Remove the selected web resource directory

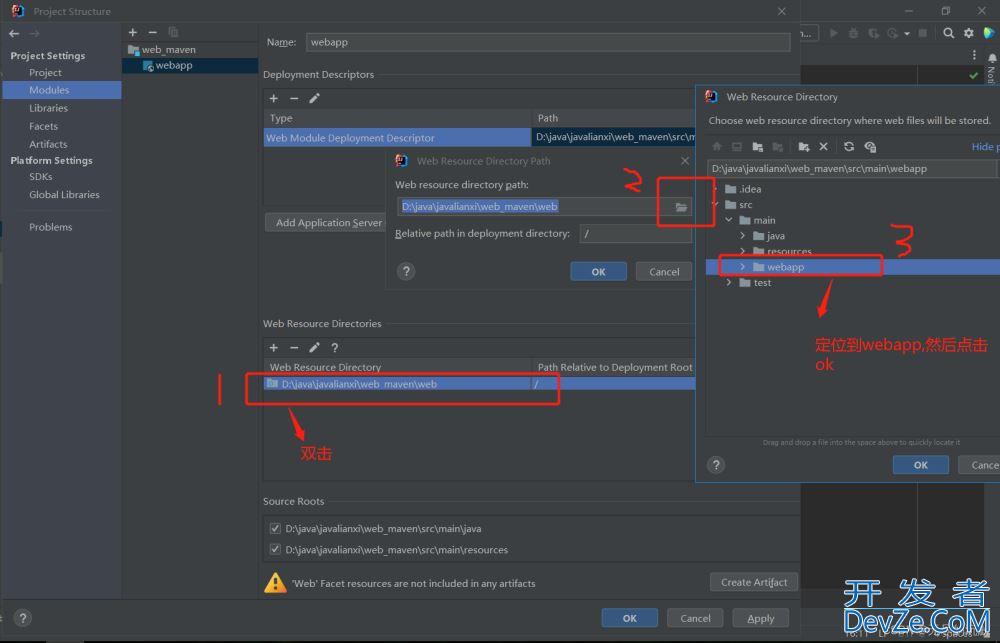(x=294, y=348)
